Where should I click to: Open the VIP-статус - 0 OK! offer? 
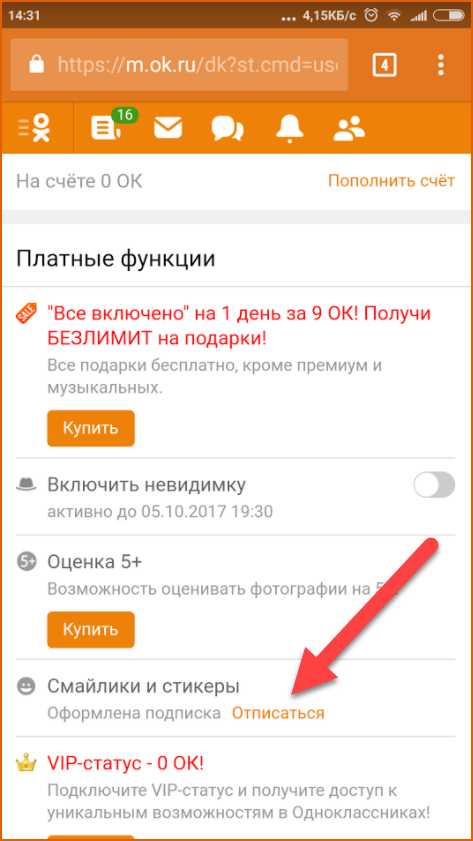point(125,763)
